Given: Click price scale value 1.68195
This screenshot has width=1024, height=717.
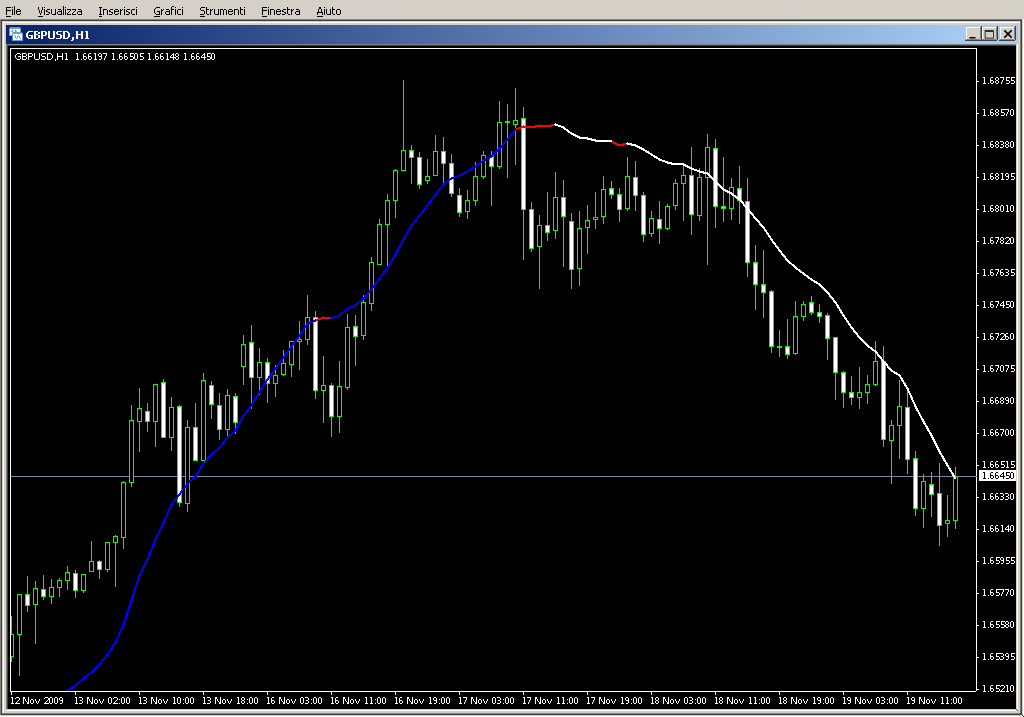Looking at the screenshot, I should [x=999, y=177].
